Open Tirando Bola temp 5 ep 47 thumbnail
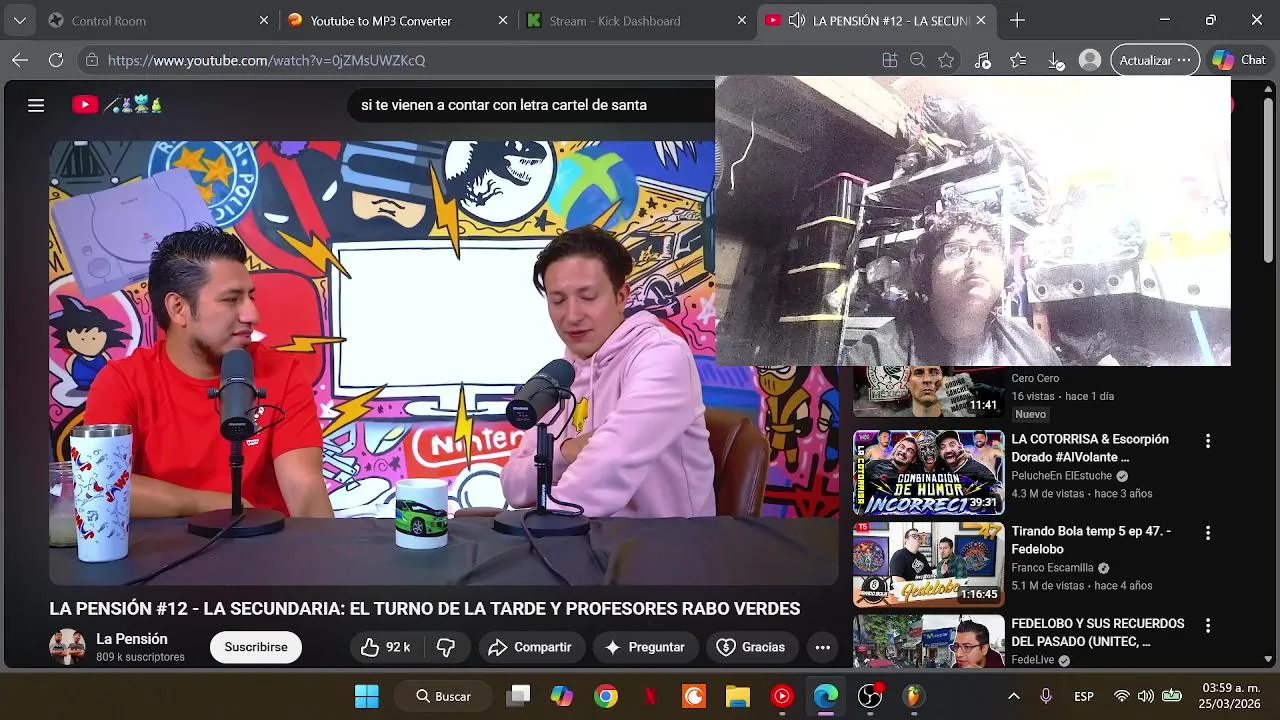 [928, 565]
